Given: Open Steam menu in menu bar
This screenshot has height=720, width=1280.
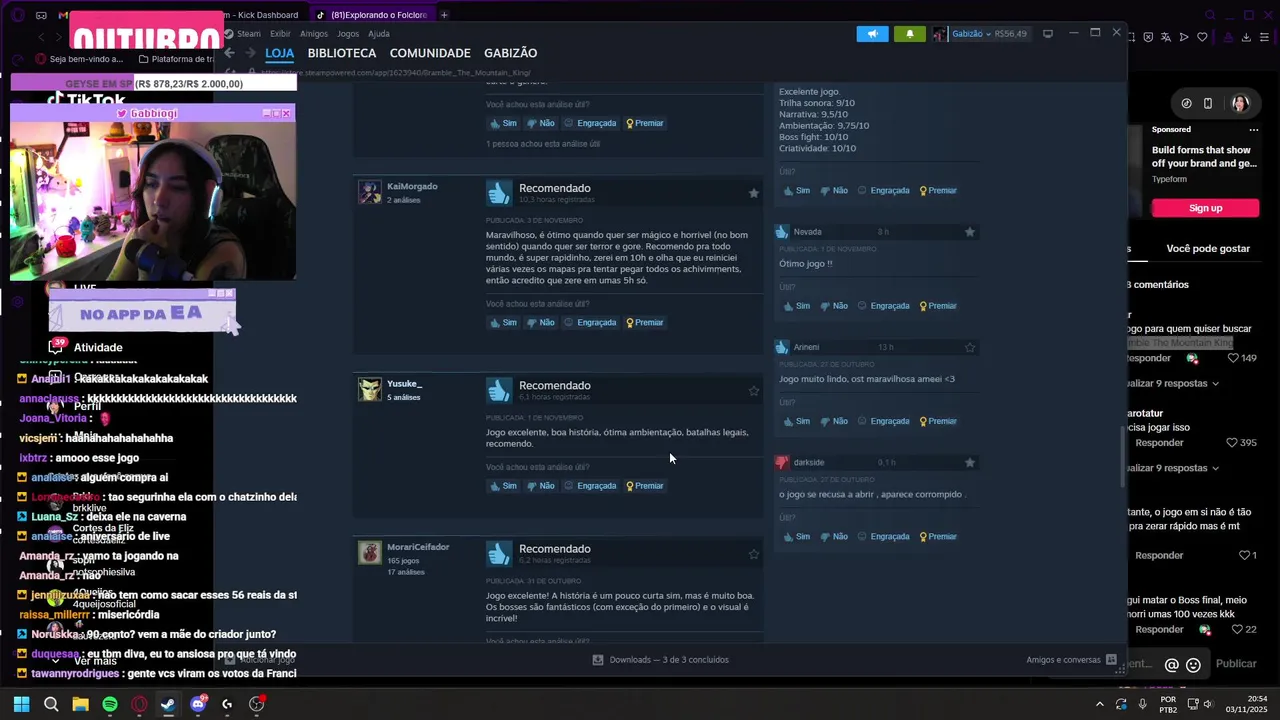Looking at the screenshot, I should click(249, 34).
